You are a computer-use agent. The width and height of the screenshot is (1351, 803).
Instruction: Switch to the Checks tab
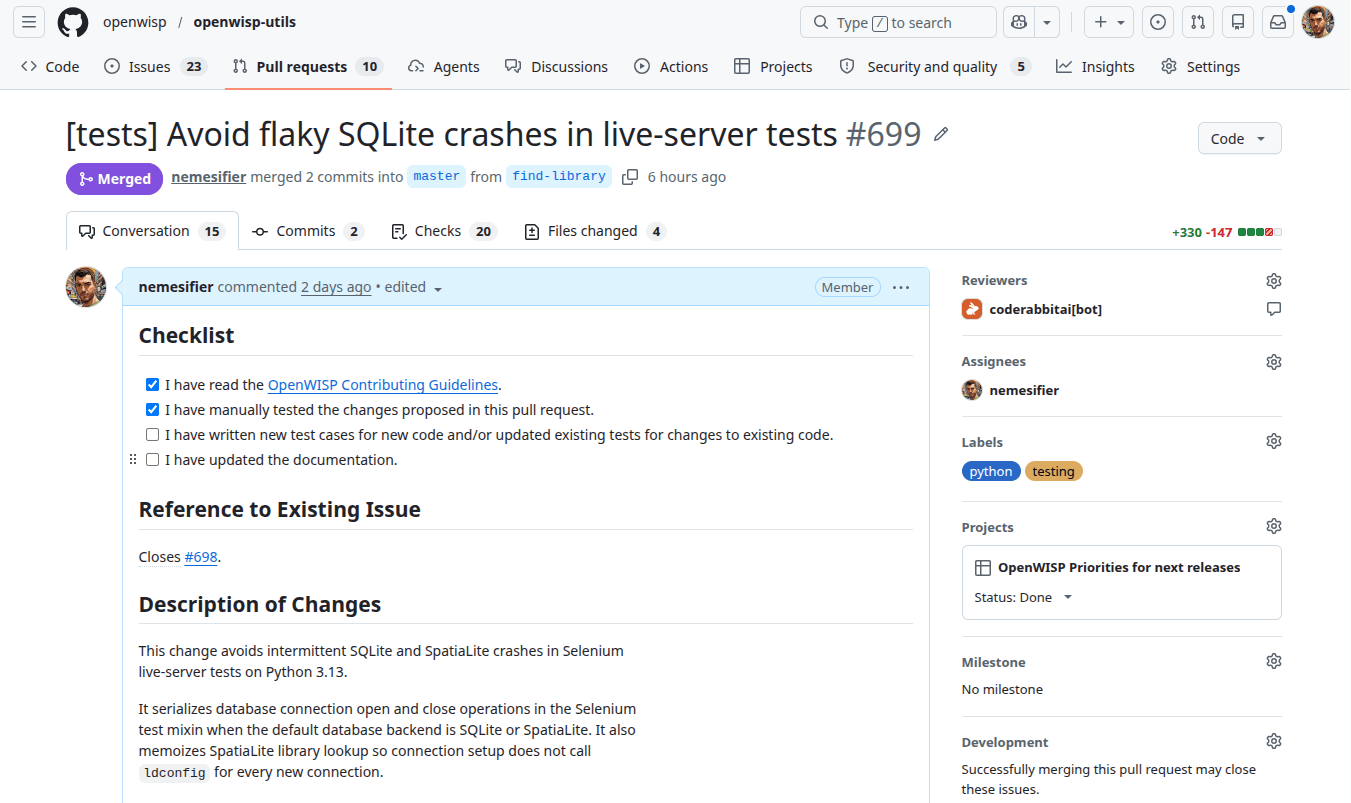(443, 231)
